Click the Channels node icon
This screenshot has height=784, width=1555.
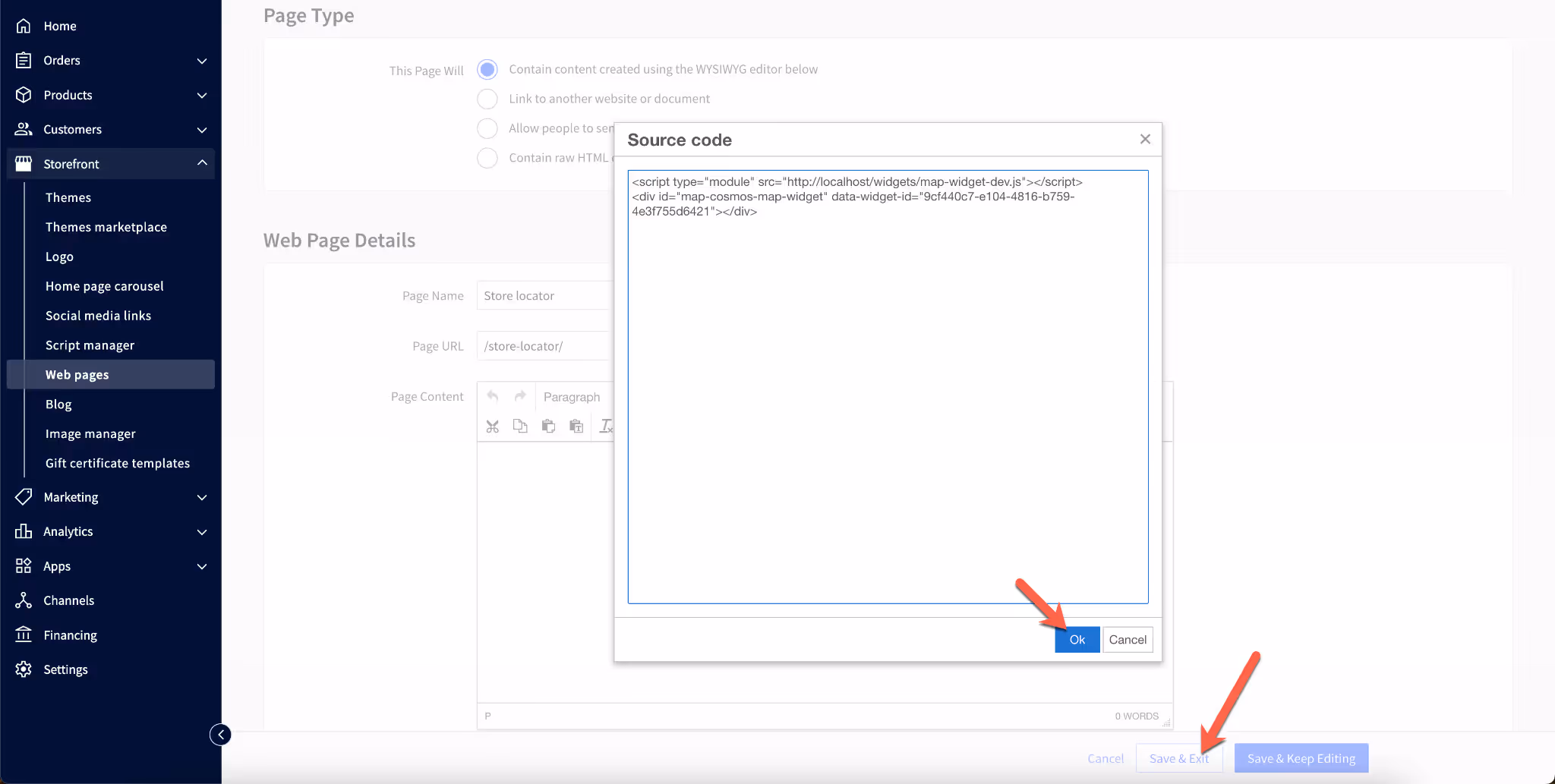click(24, 600)
